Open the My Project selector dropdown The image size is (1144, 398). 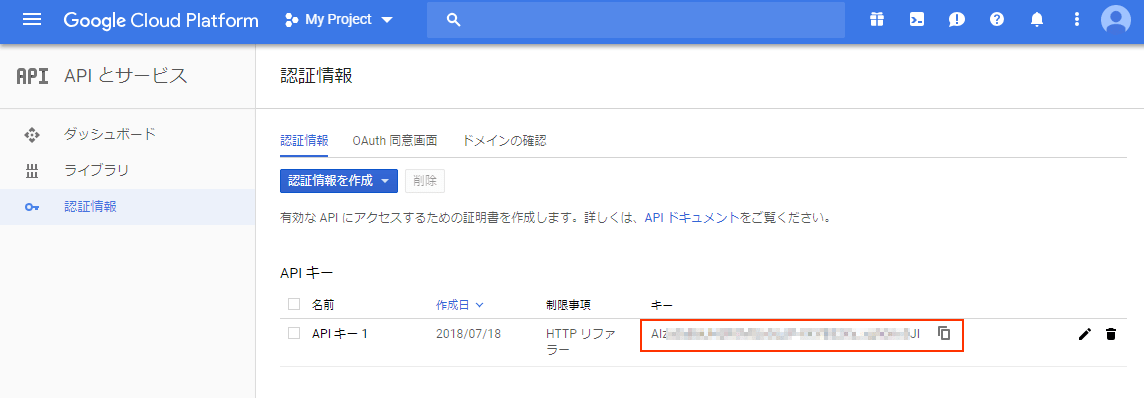pyautogui.click(x=339, y=20)
